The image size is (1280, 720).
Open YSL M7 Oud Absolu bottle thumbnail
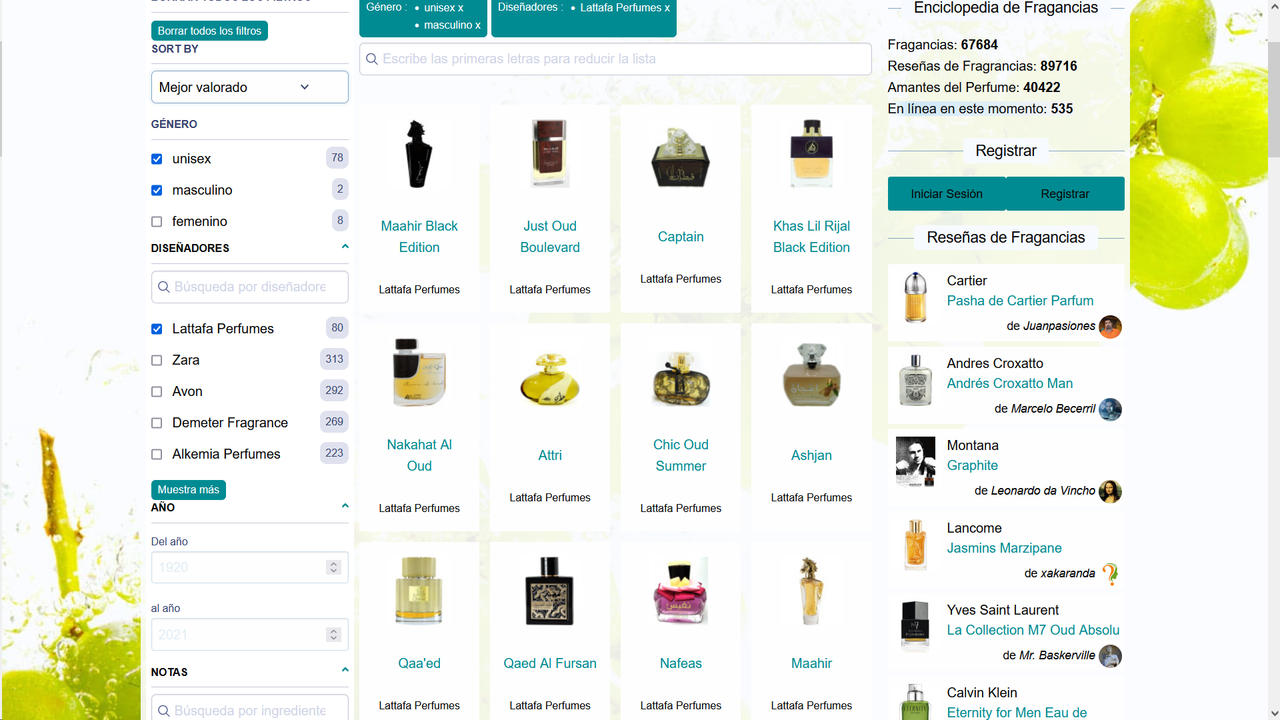tap(915, 627)
